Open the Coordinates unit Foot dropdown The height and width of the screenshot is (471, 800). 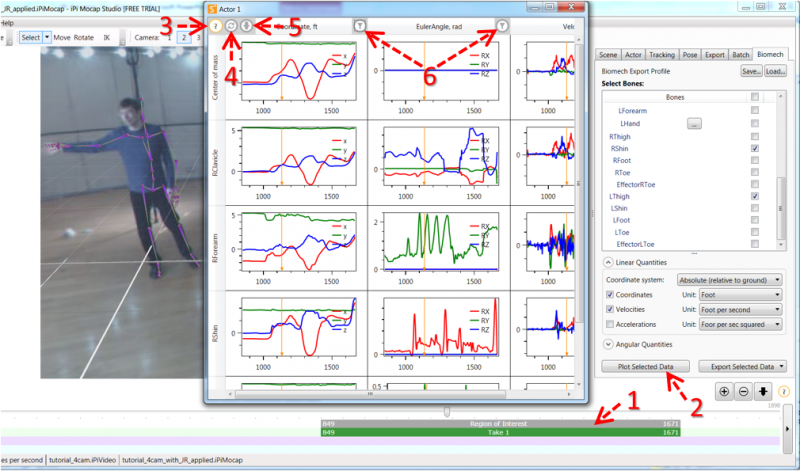tap(741, 294)
